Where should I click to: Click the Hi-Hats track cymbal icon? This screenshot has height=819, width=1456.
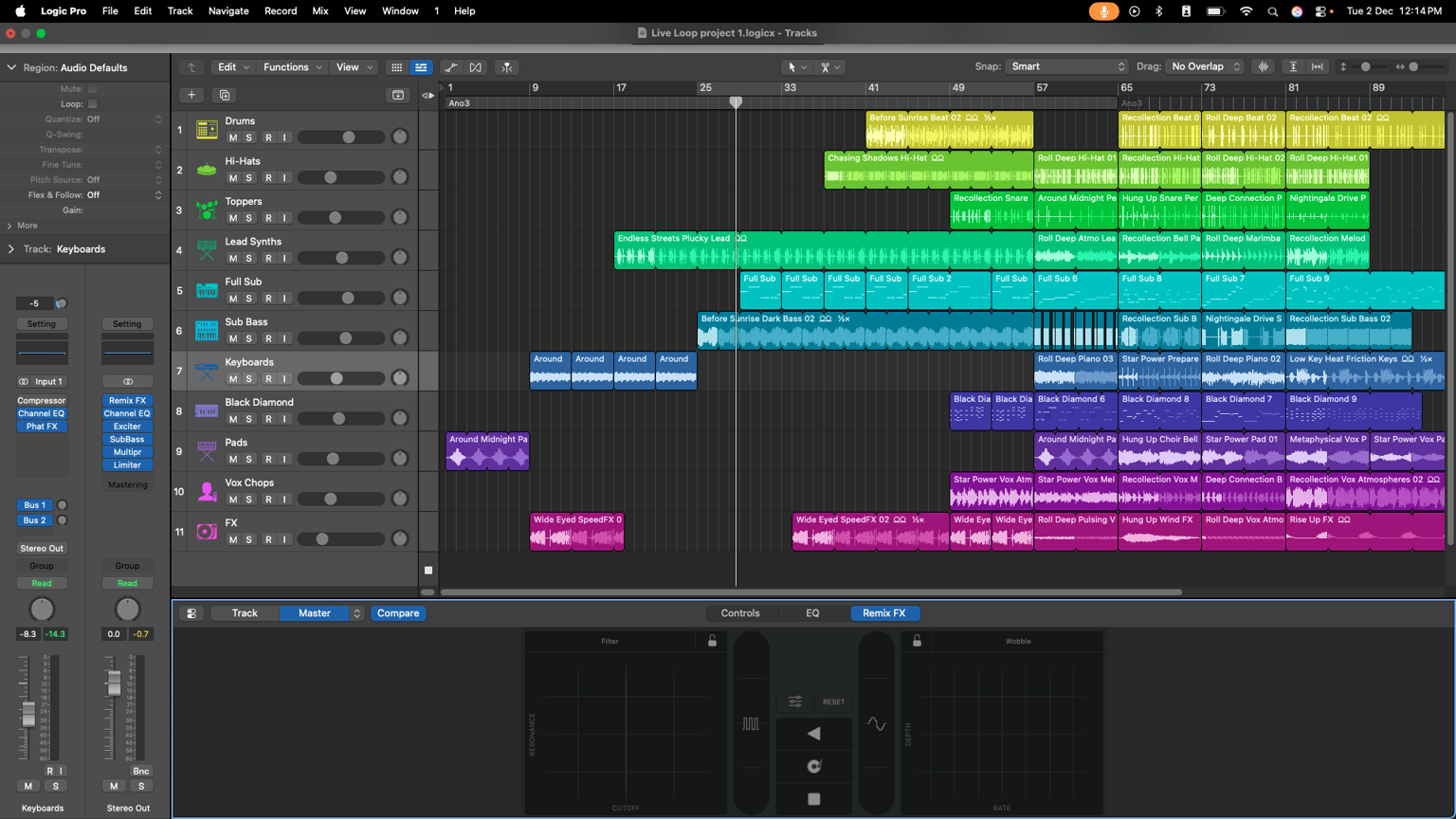coord(207,170)
